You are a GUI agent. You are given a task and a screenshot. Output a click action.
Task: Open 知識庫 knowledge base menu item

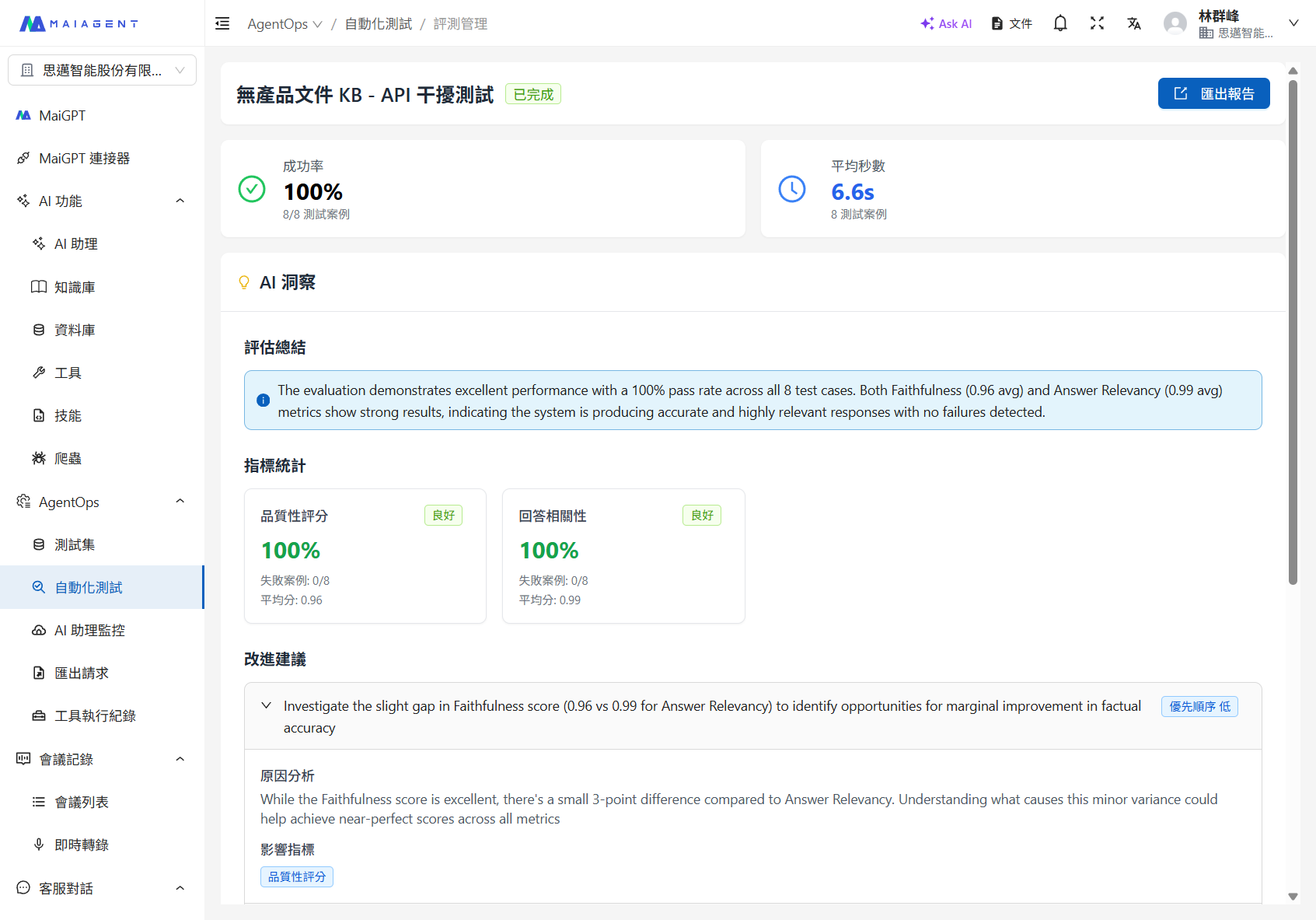pyautogui.click(x=102, y=287)
